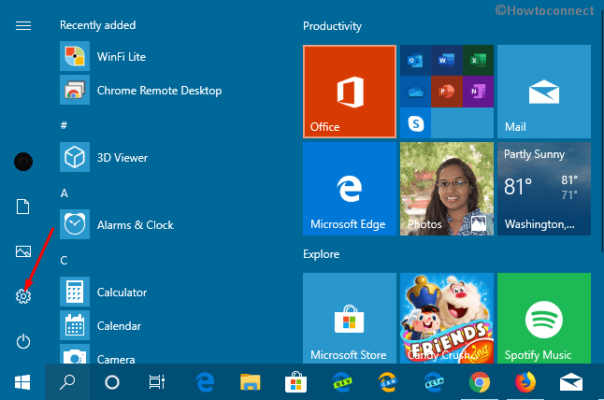Launch Edge Beta from taskbar

(433, 382)
